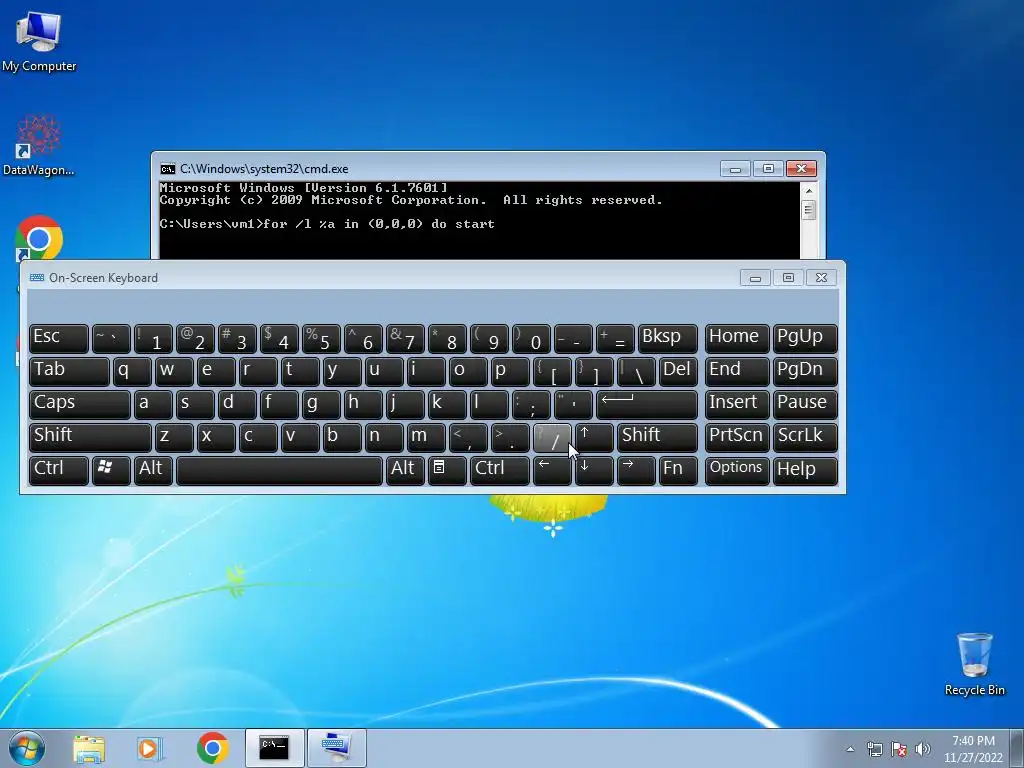Image resolution: width=1024 pixels, height=768 pixels.
Task: Click the Pause key
Action: (x=805, y=404)
